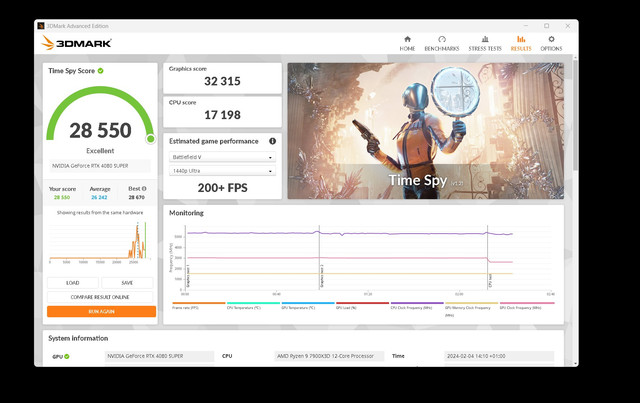Click the green indicator on score gauge

click(151, 139)
